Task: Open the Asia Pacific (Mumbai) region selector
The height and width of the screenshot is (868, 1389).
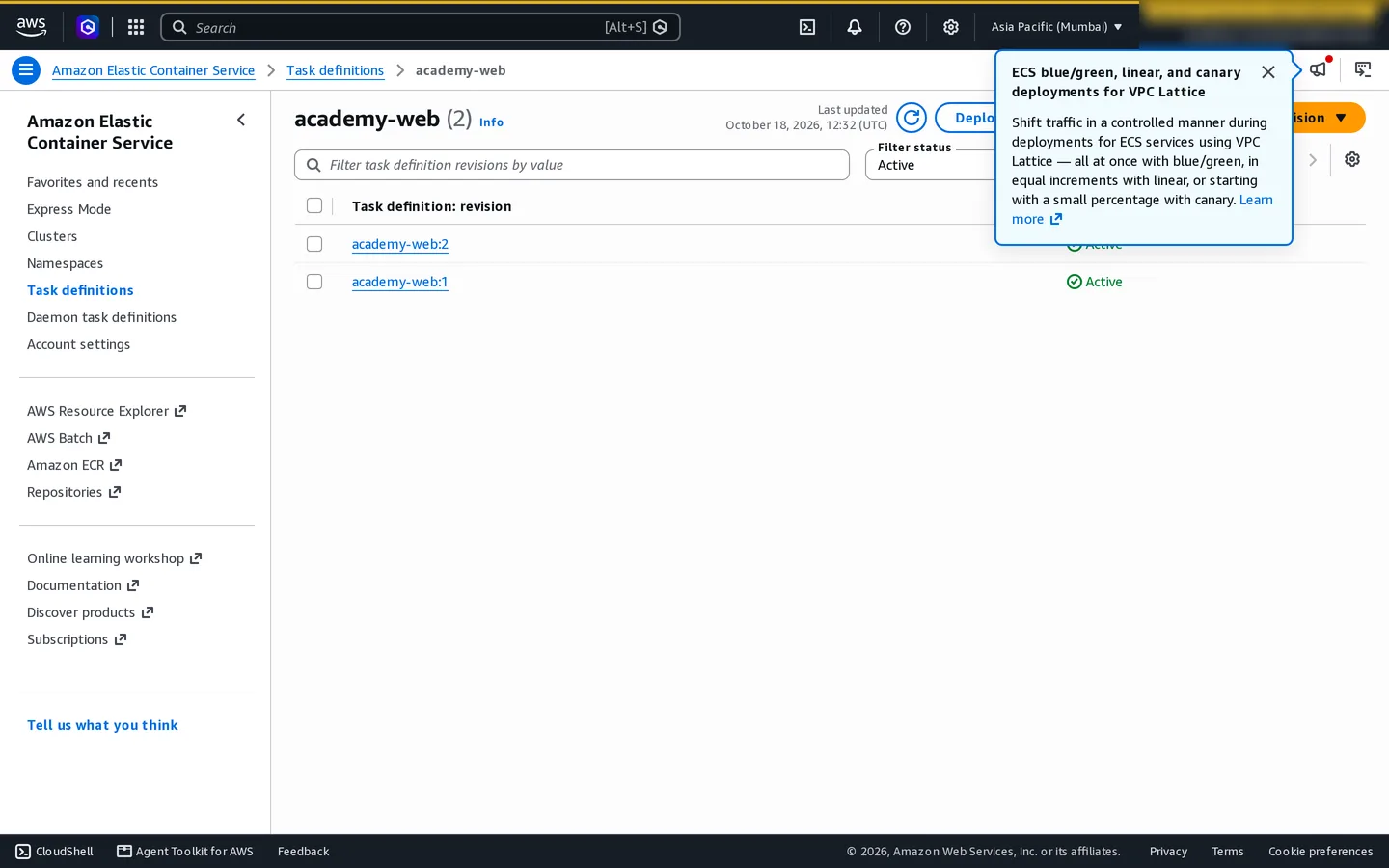Action: pos(1057,27)
